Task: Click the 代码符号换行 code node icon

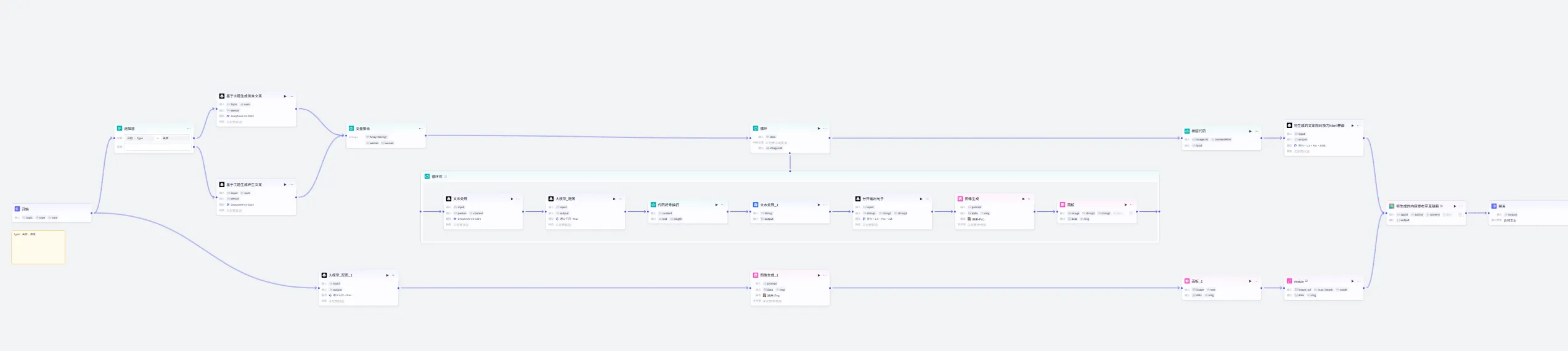Action: 653,204
